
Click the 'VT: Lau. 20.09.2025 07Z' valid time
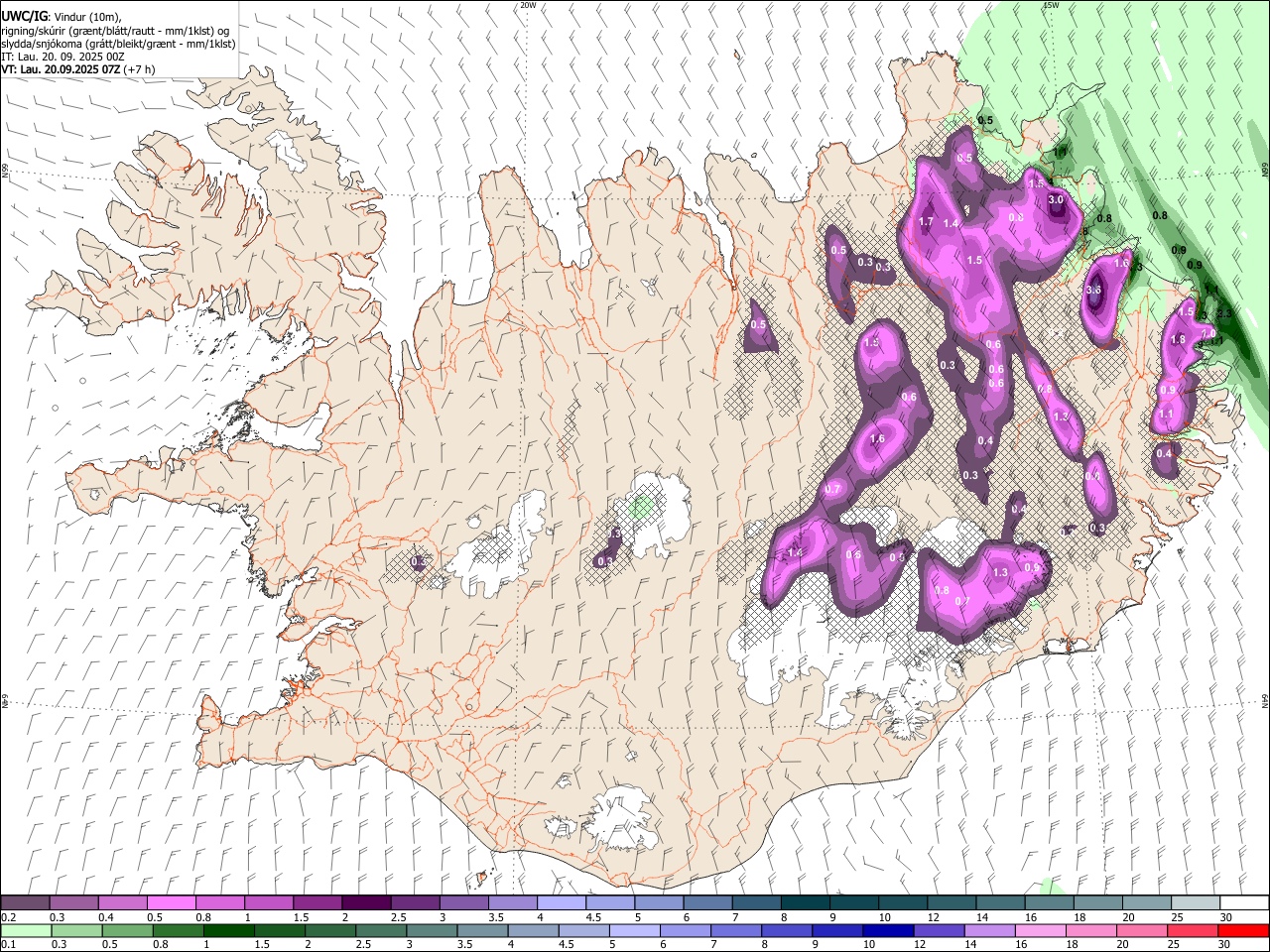(61, 69)
